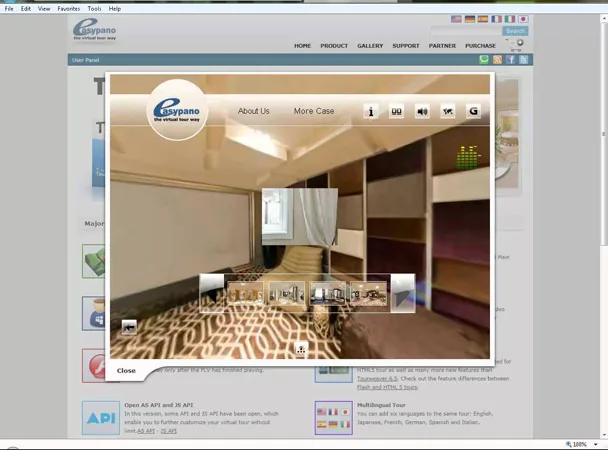Open the info icon in tour toolbar
The height and width of the screenshot is (450, 608).
point(371,112)
